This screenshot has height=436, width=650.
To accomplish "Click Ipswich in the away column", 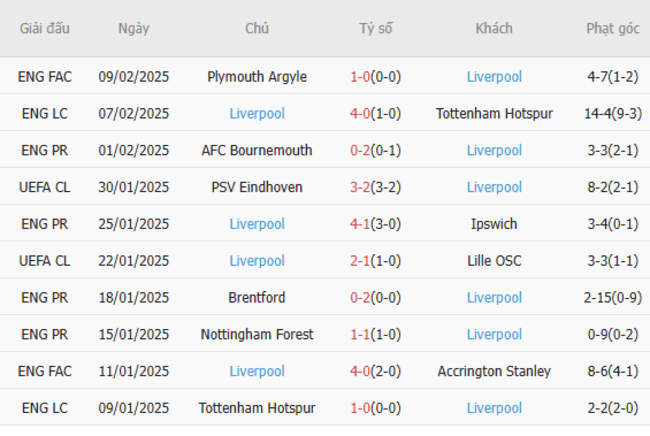I will tap(494, 224).
